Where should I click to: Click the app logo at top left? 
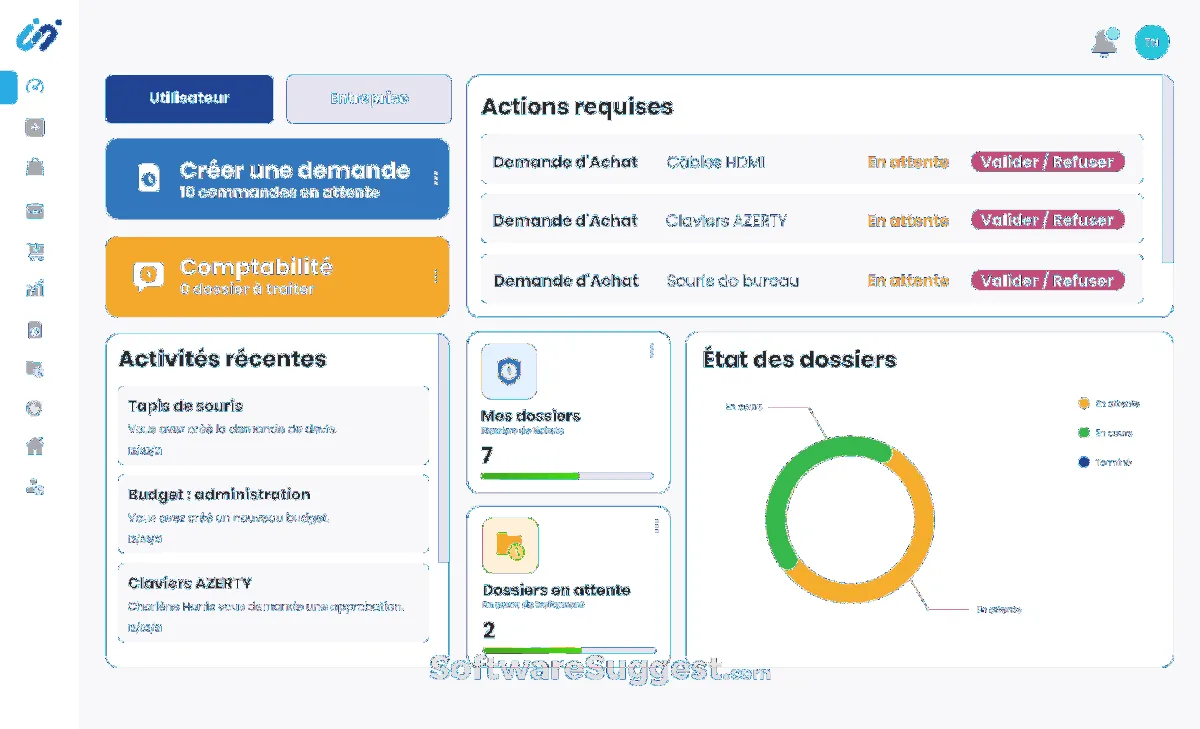point(39,35)
